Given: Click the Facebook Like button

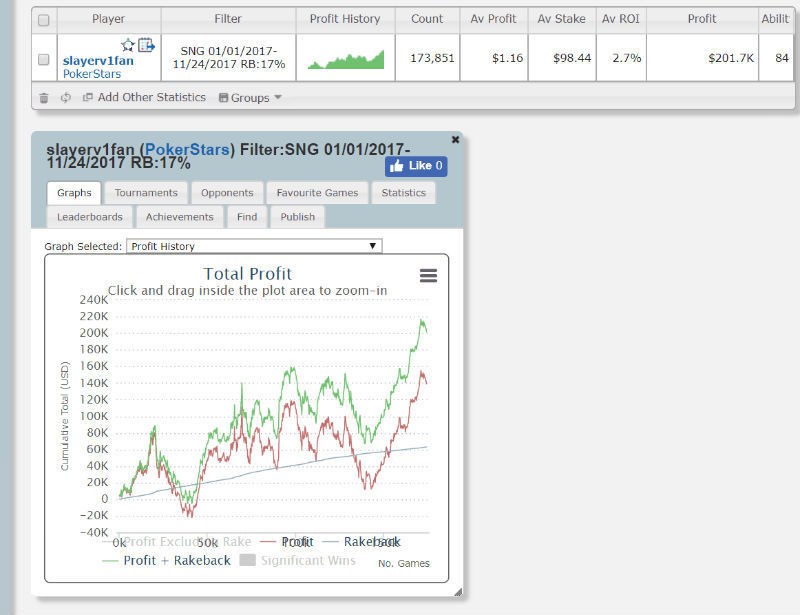Looking at the screenshot, I should pos(416,166).
